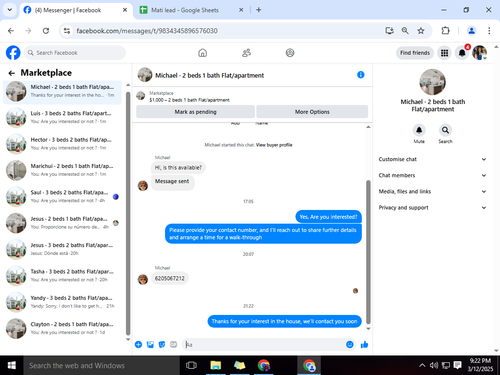This screenshot has width=500, height=375.
Task: Bookmark this page star icon
Action: 421,31
